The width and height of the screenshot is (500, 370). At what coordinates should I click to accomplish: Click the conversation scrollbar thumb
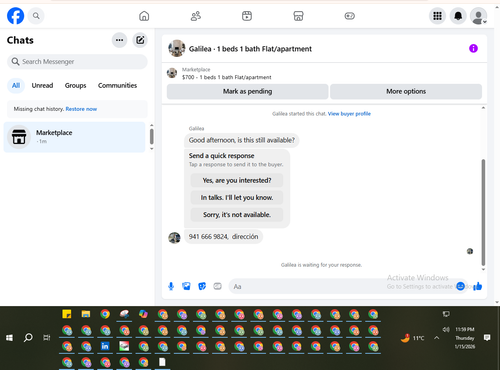pos(483,212)
